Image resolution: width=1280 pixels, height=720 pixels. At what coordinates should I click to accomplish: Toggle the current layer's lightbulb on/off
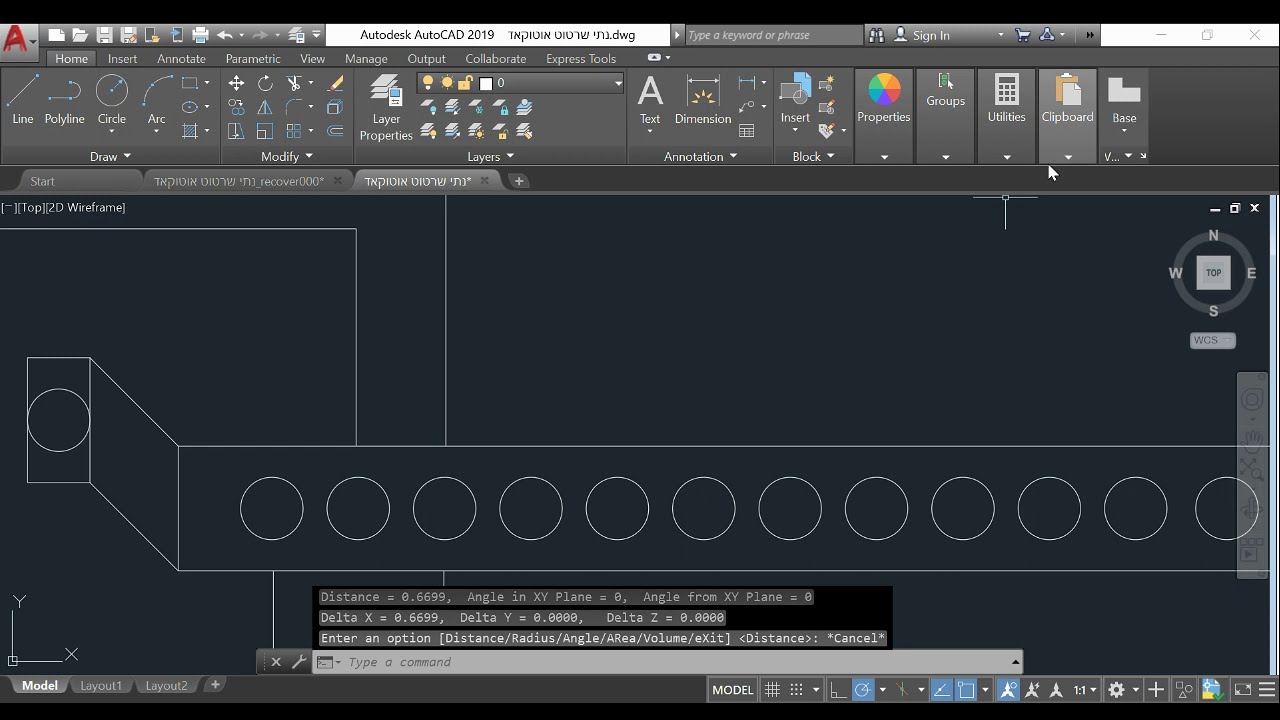[428, 83]
